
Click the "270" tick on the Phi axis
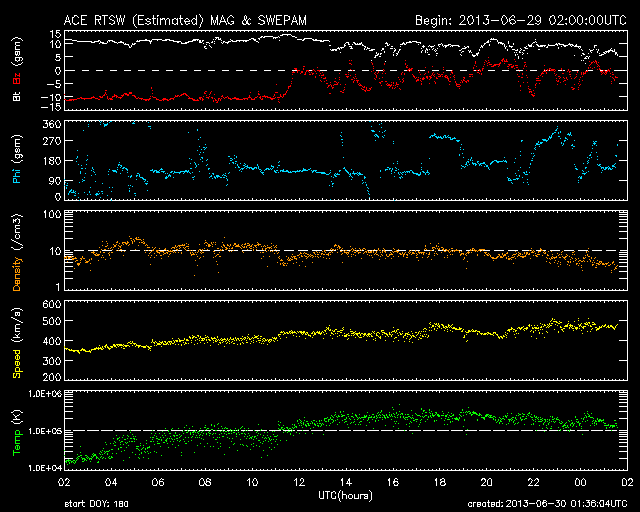[x=52, y=141]
